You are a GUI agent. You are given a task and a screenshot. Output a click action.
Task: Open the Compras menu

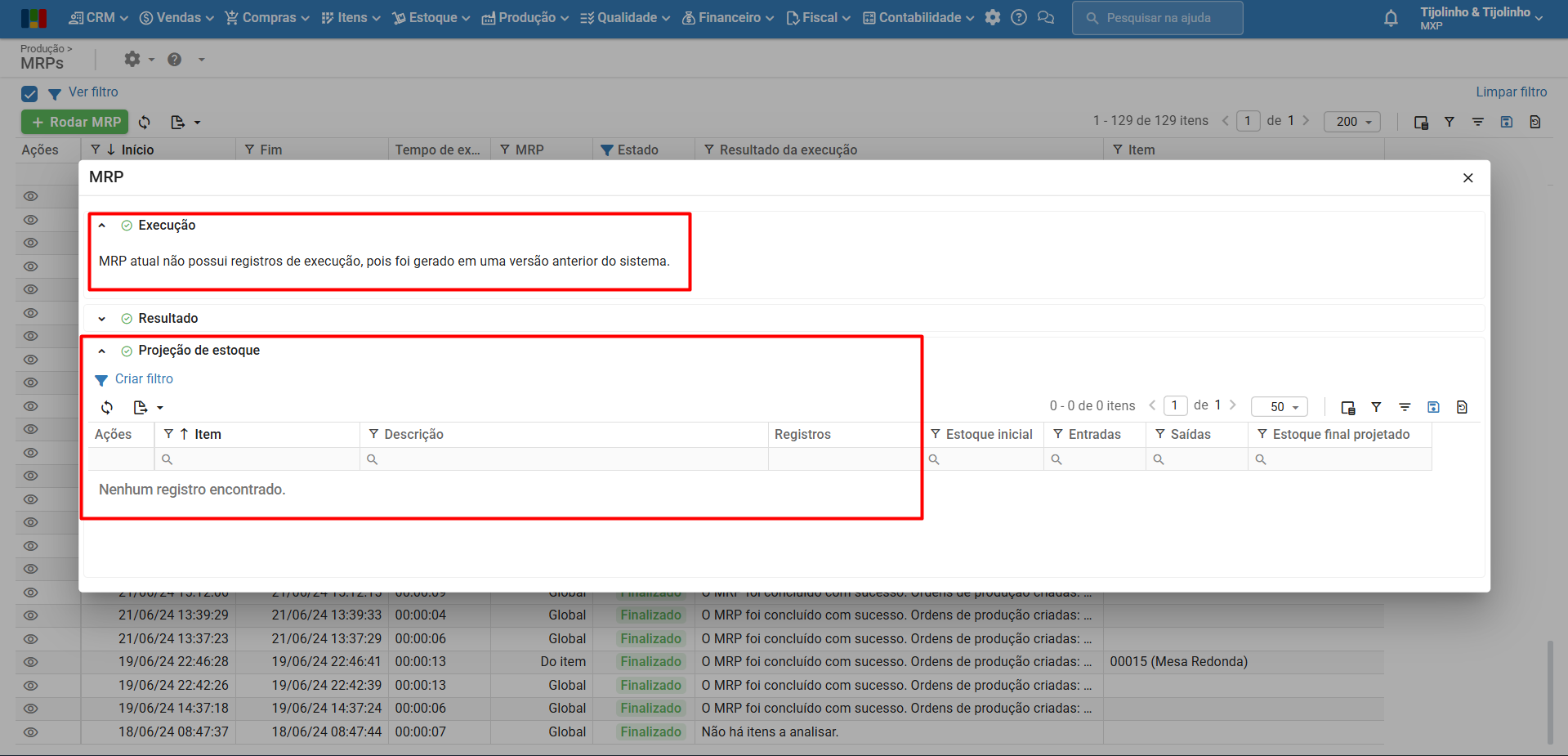(267, 18)
